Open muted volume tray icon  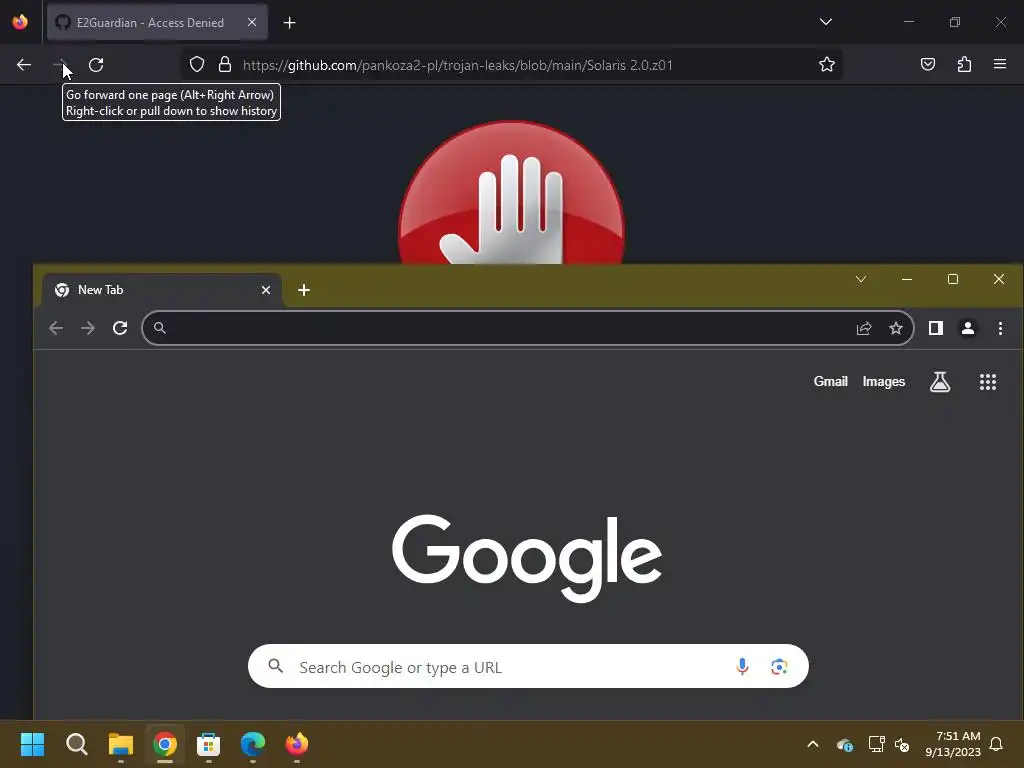902,744
